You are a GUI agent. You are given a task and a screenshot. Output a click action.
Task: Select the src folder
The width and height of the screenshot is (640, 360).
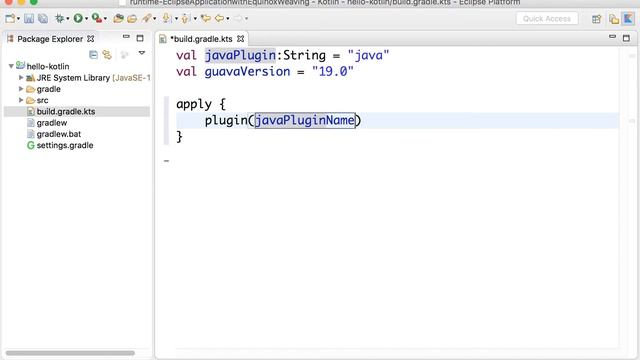tap(42, 100)
